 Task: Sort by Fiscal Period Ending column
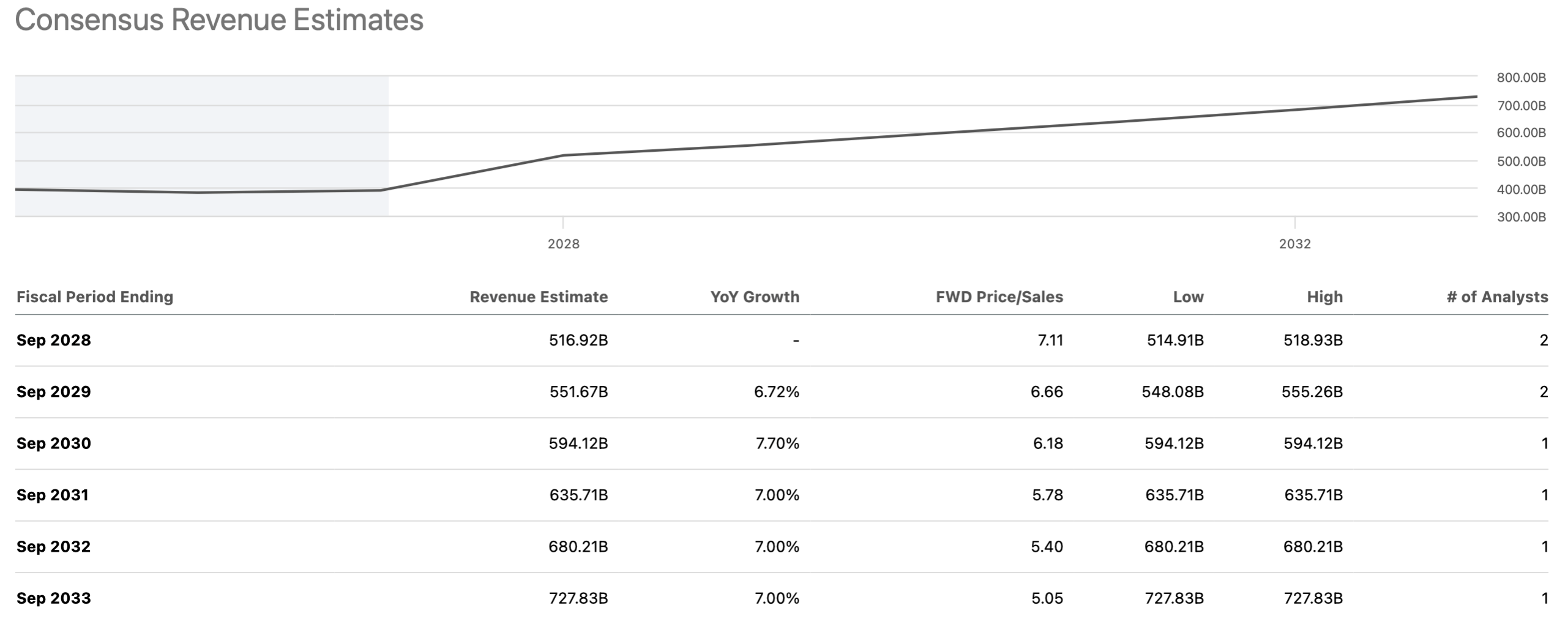(95, 297)
